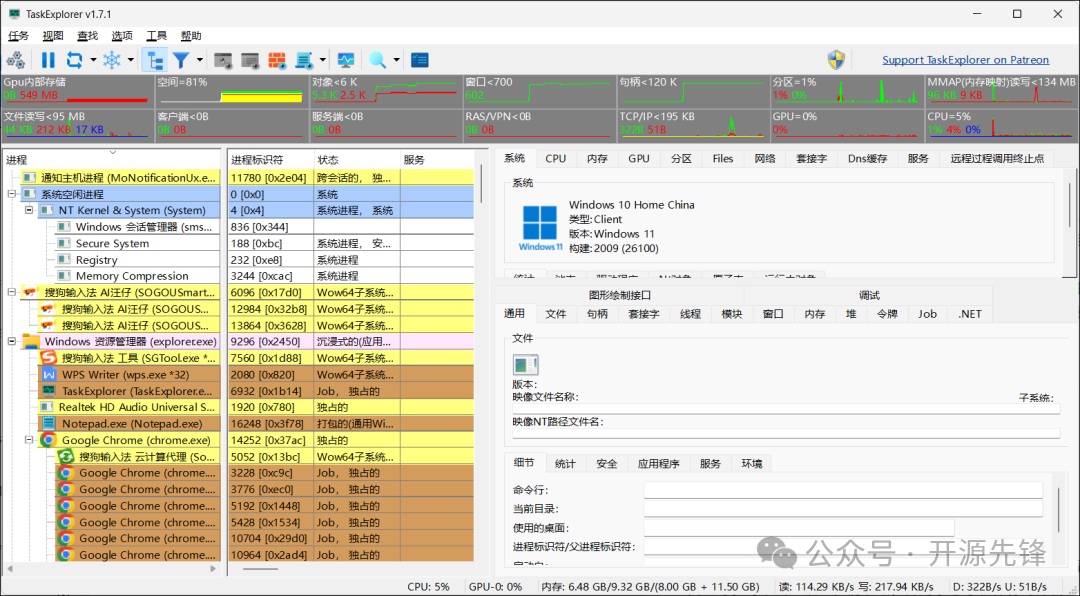The height and width of the screenshot is (596, 1080).
Task: Click the search magnifier icon
Action: pyautogui.click(x=377, y=60)
